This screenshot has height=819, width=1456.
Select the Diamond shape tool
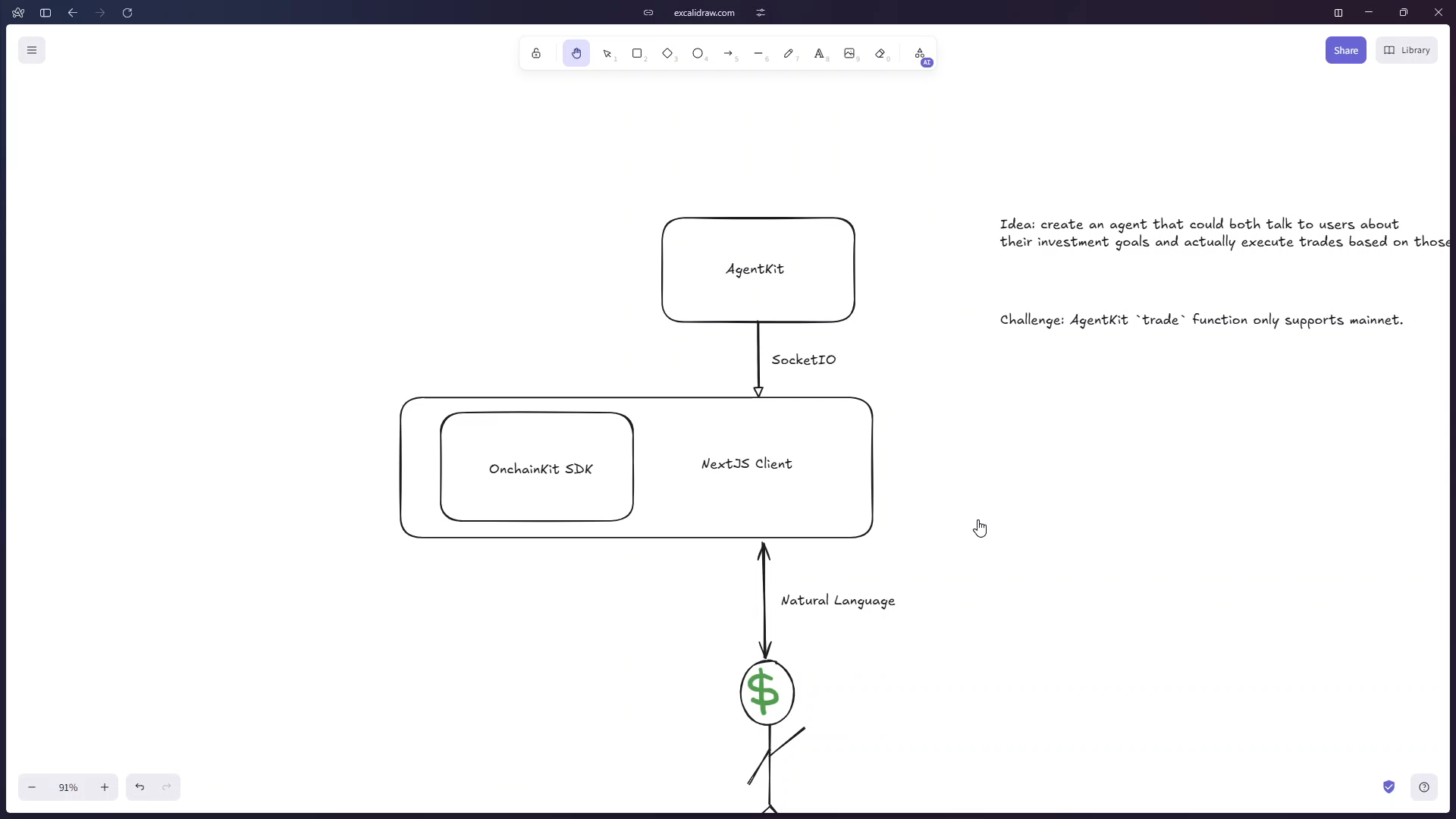(x=667, y=53)
